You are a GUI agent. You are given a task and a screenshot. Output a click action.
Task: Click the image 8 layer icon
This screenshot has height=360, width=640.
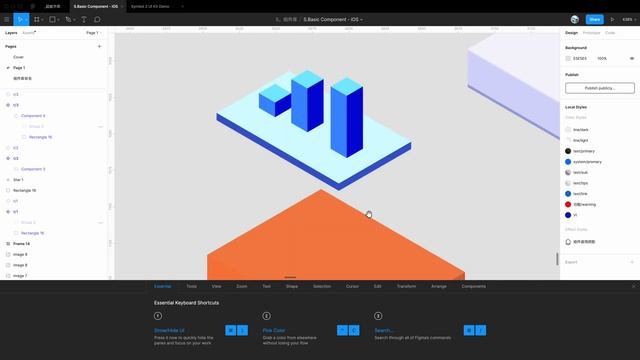[8, 265]
